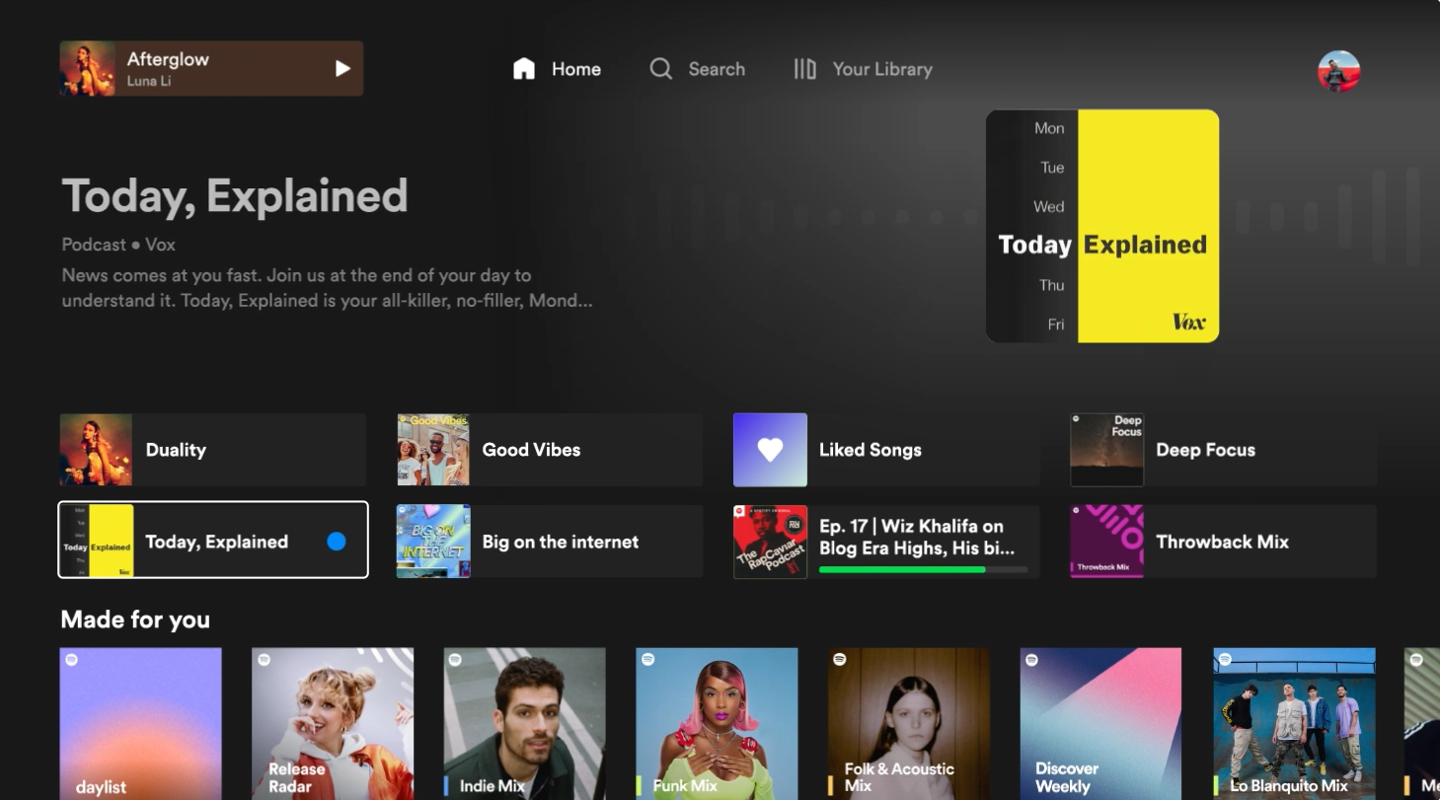Click the Good Vibes playlist thumbnail
This screenshot has width=1440, height=800.
[x=432, y=449]
